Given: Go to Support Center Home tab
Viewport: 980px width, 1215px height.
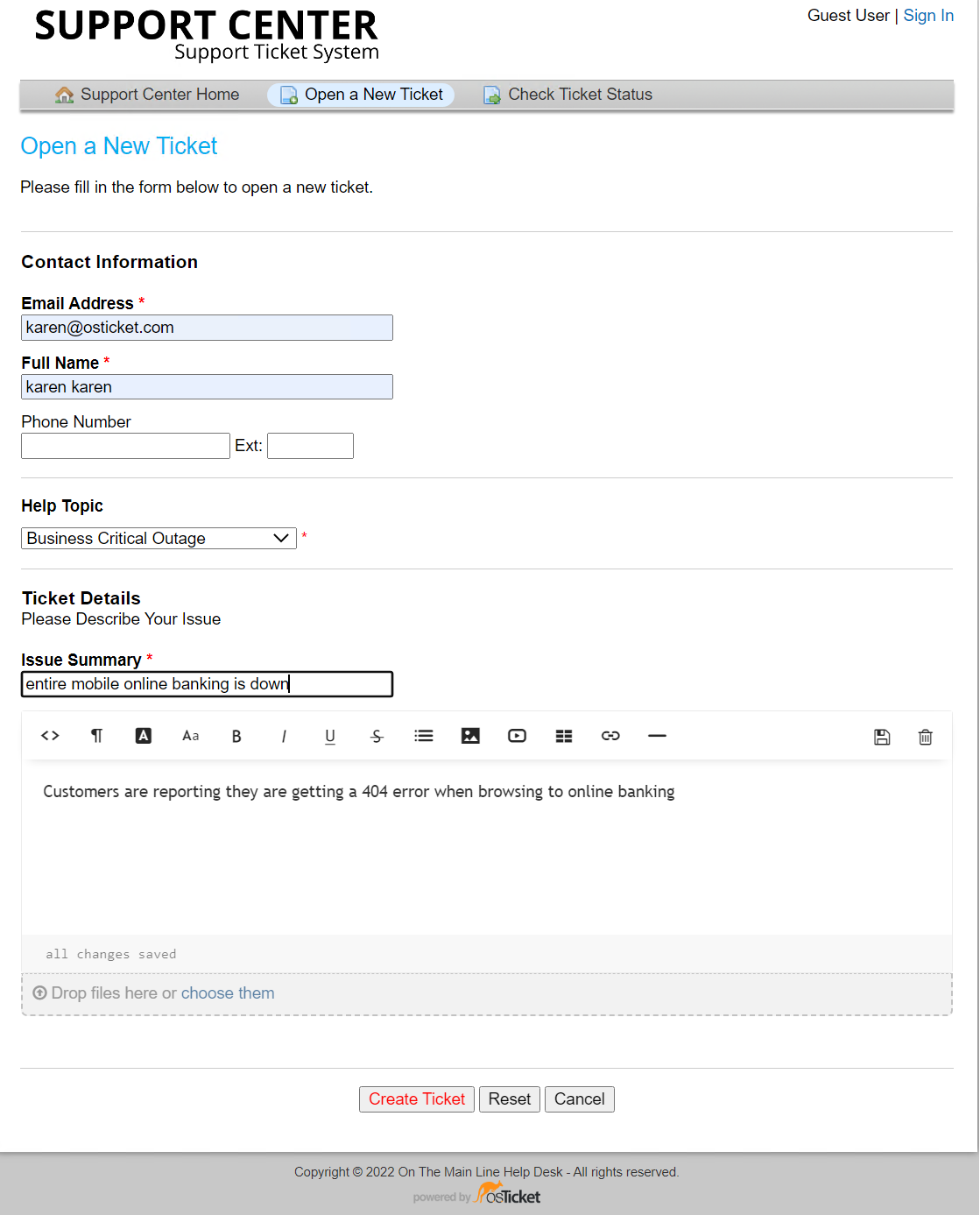Looking at the screenshot, I should (x=147, y=95).
